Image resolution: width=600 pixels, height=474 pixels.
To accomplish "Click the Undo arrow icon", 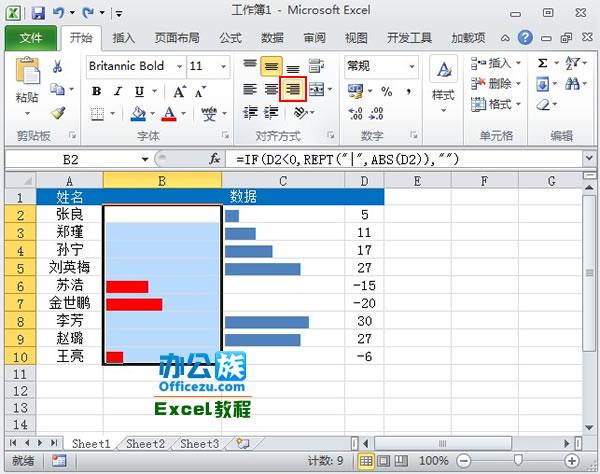I will point(59,13).
